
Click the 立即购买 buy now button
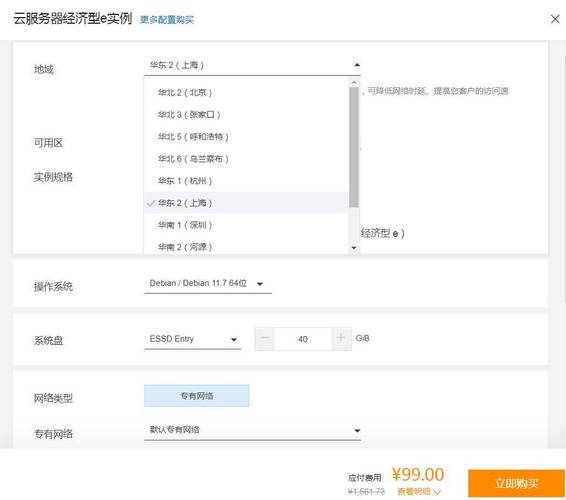(516, 483)
